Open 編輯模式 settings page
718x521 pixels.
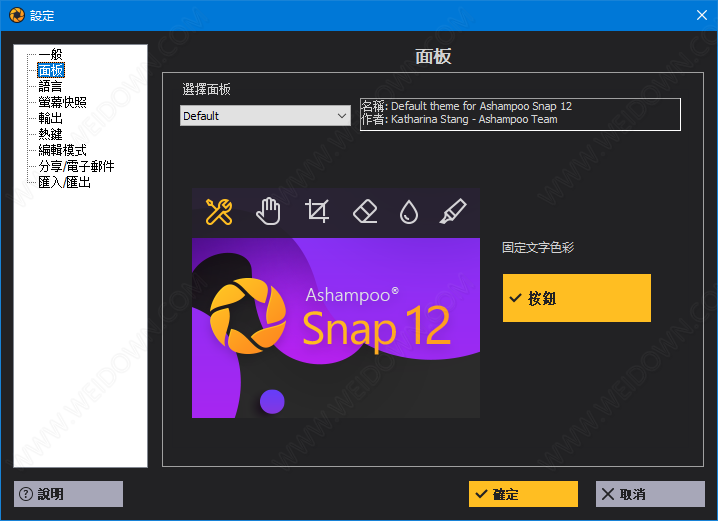coord(62,150)
